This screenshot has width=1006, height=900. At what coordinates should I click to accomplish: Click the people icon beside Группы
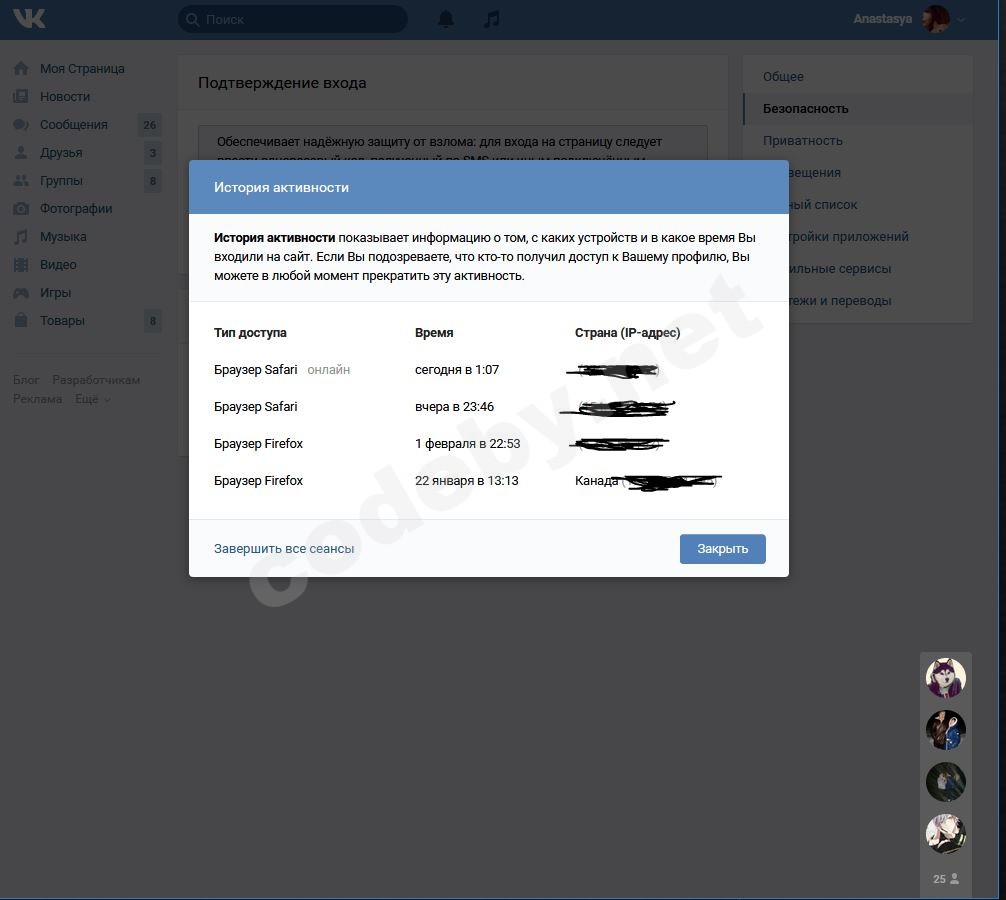[x=21, y=180]
